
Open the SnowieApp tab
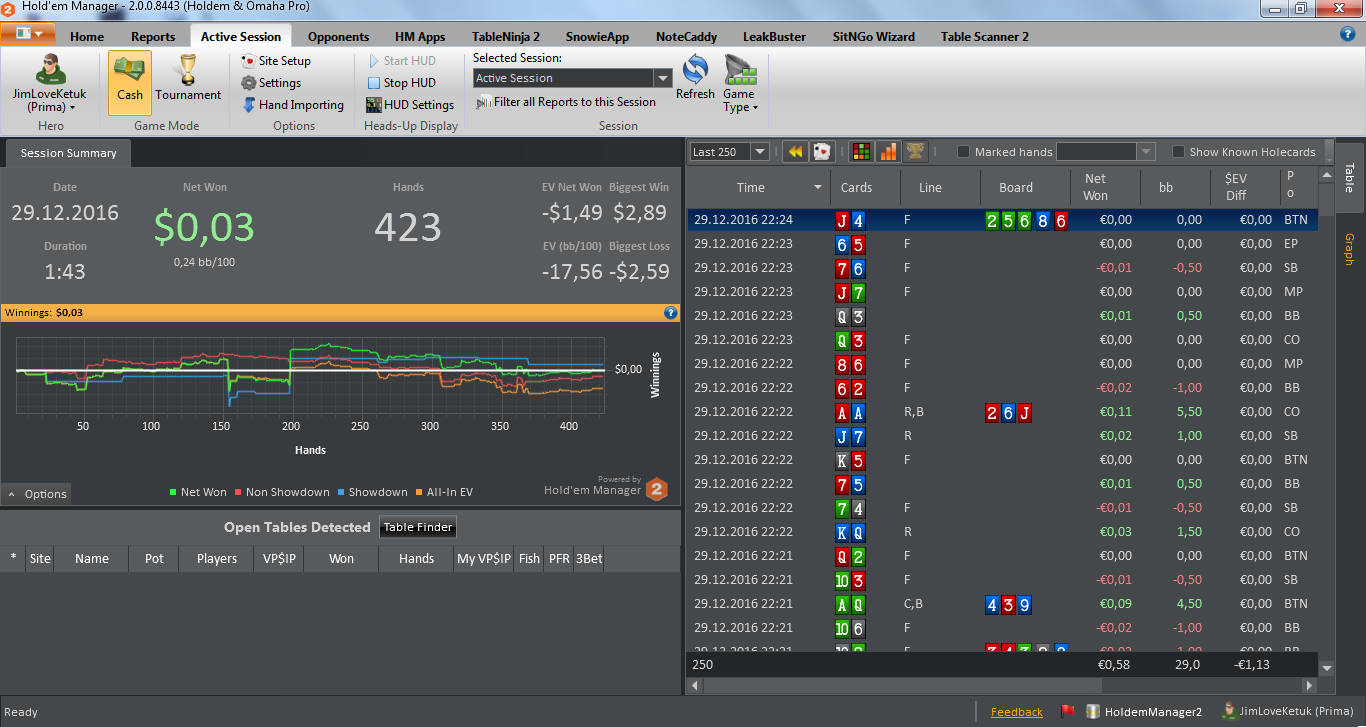click(x=597, y=36)
